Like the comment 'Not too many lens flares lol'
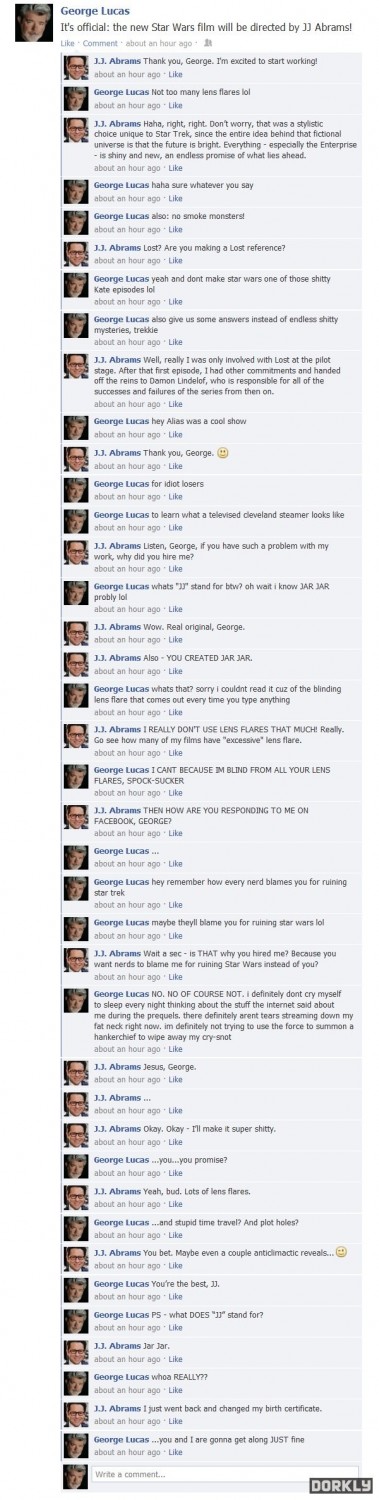 tap(175, 105)
